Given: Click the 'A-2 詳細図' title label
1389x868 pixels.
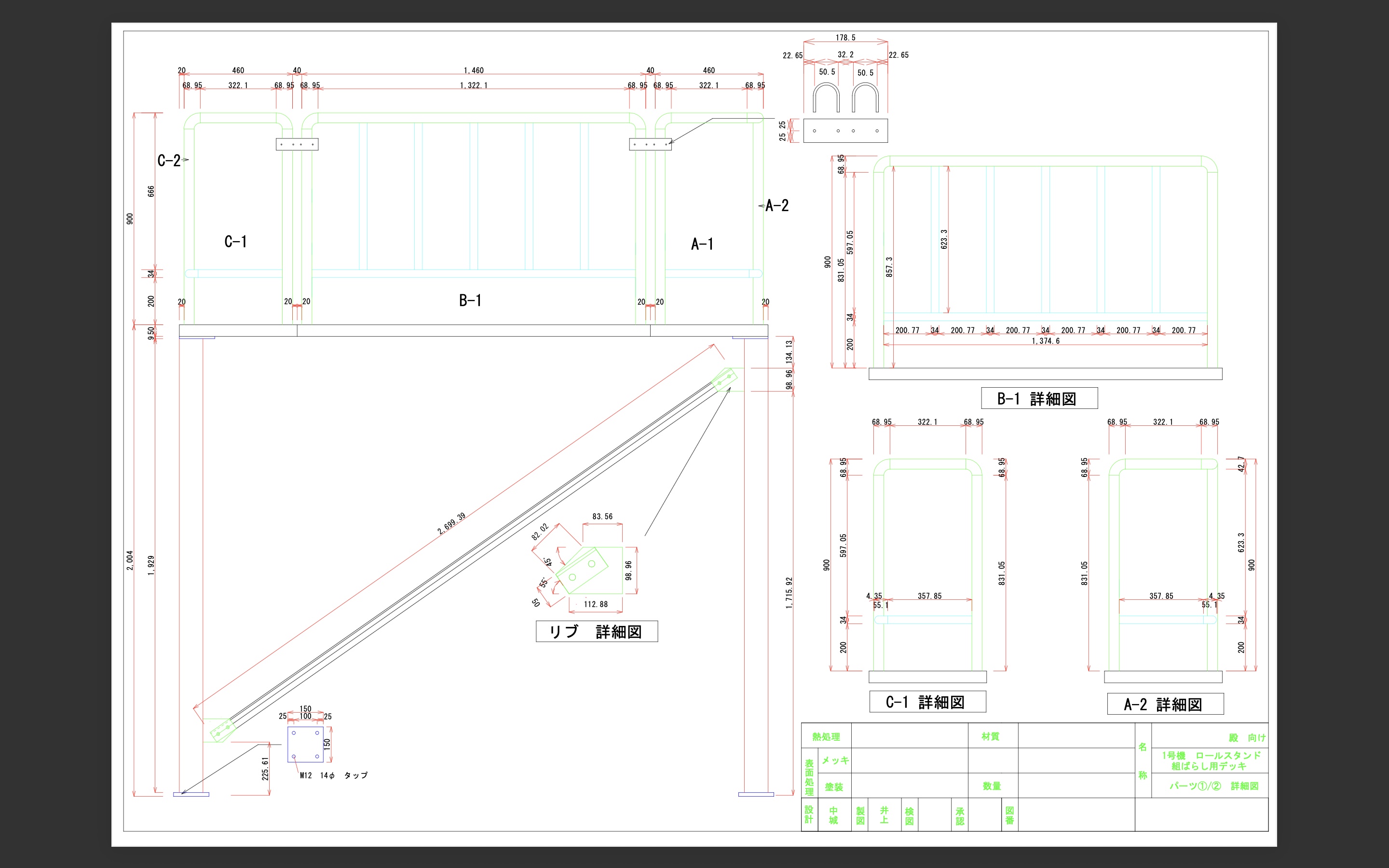Looking at the screenshot, I should [1165, 704].
